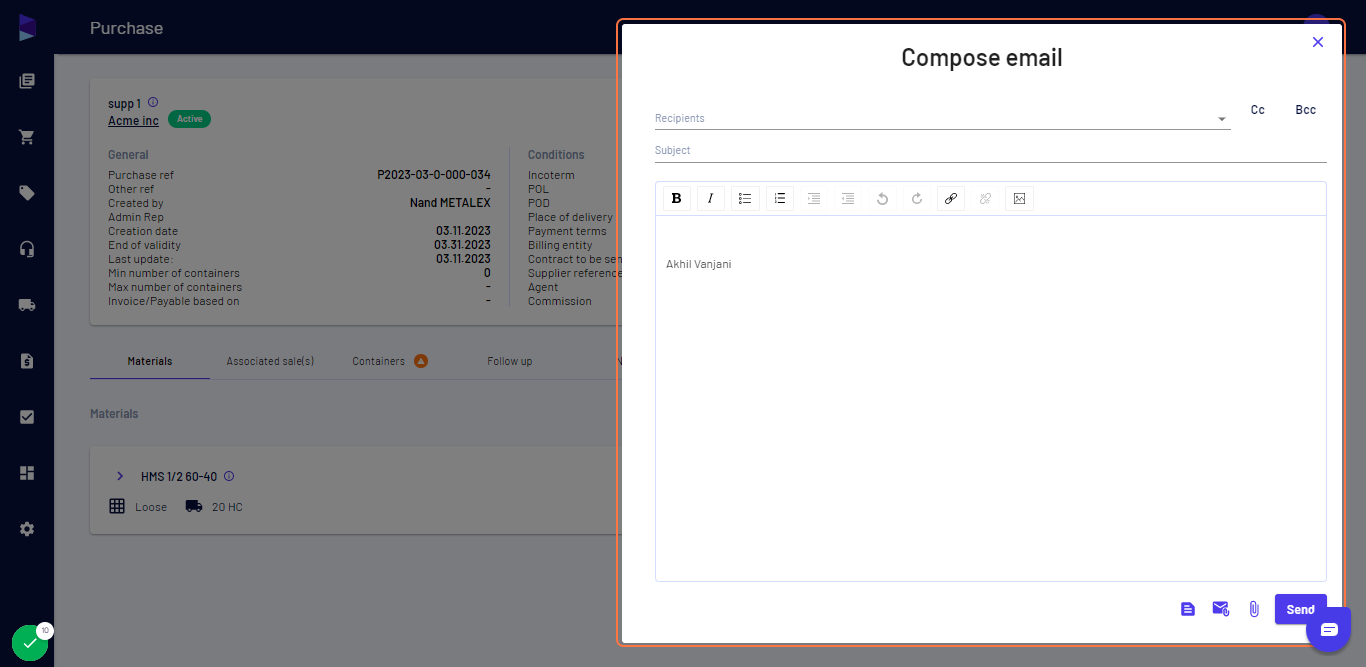1366x667 pixels.
Task: Click the Subject input field
Action: pyautogui.click(x=991, y=150)
